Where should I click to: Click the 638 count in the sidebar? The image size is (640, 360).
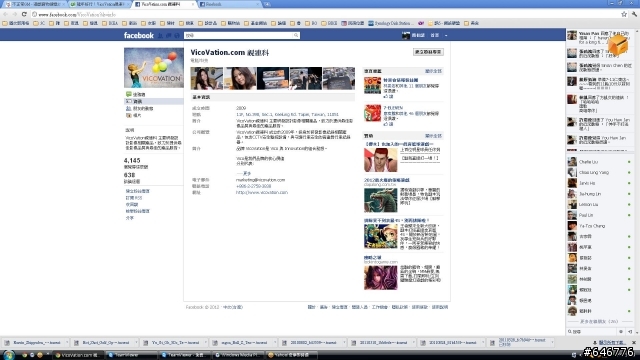click(129, 175)
